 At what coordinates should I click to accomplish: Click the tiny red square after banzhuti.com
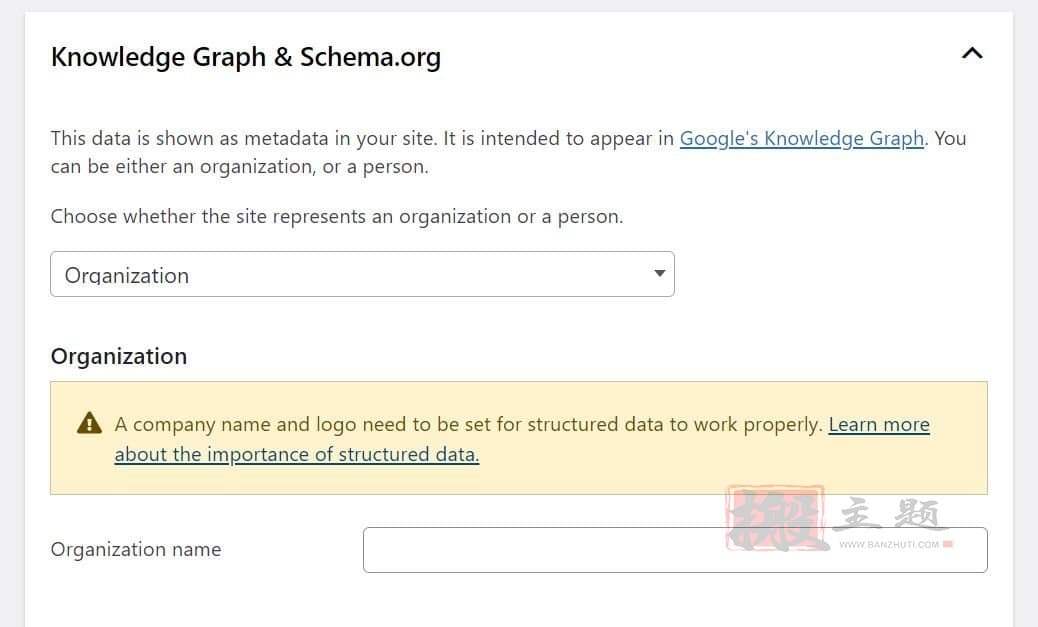(x=947, y=544)
